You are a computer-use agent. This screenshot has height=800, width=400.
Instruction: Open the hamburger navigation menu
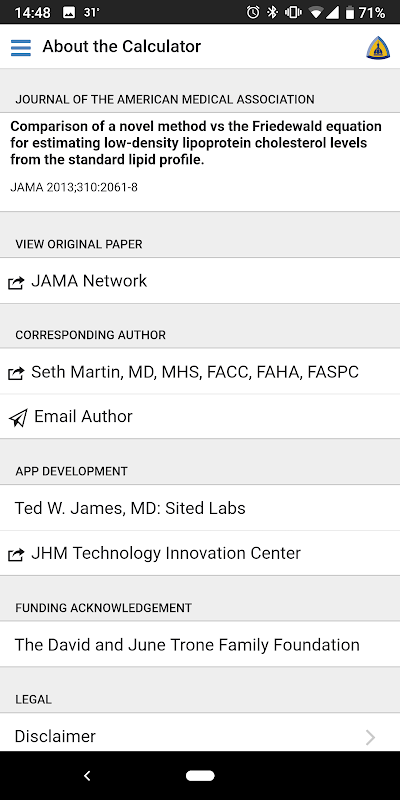21,47
